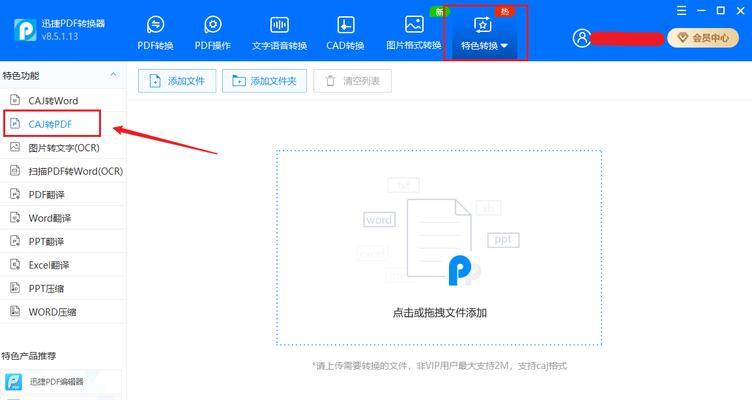Select WORD压缩 in sidebar
The image size is (752, 400).
pos(63,312)
